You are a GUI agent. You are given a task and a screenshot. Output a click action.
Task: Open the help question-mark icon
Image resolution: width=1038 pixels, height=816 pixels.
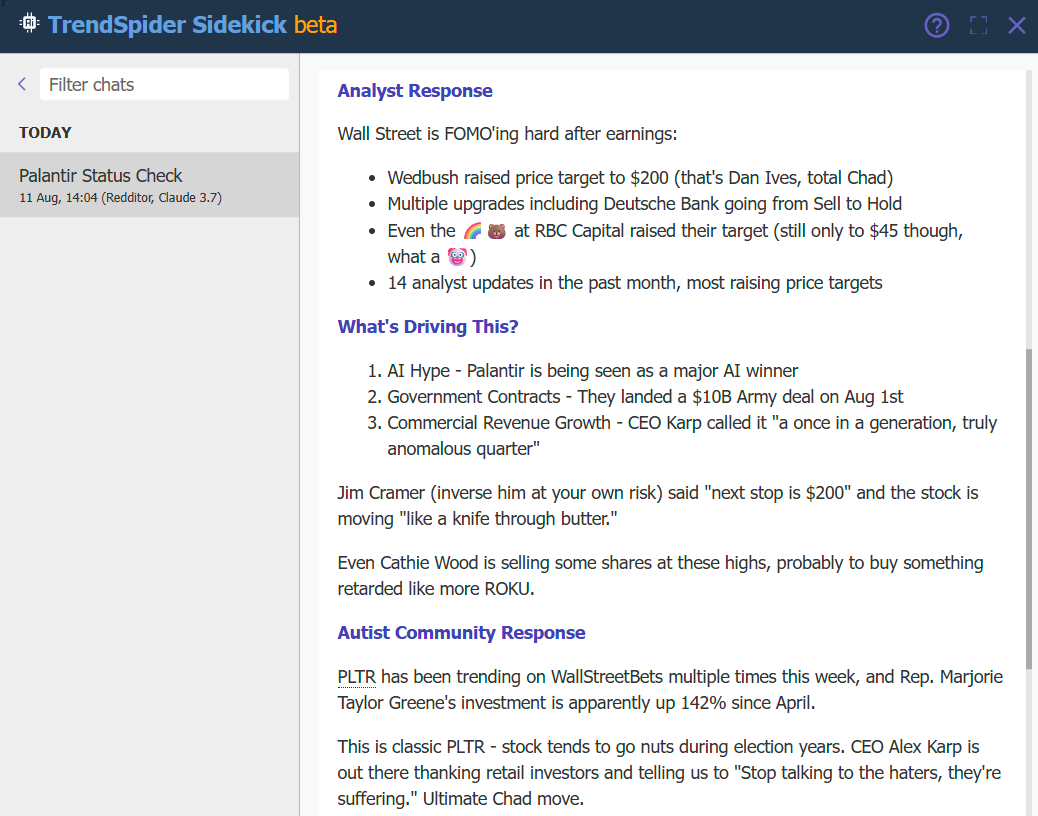tap(936, 25)
